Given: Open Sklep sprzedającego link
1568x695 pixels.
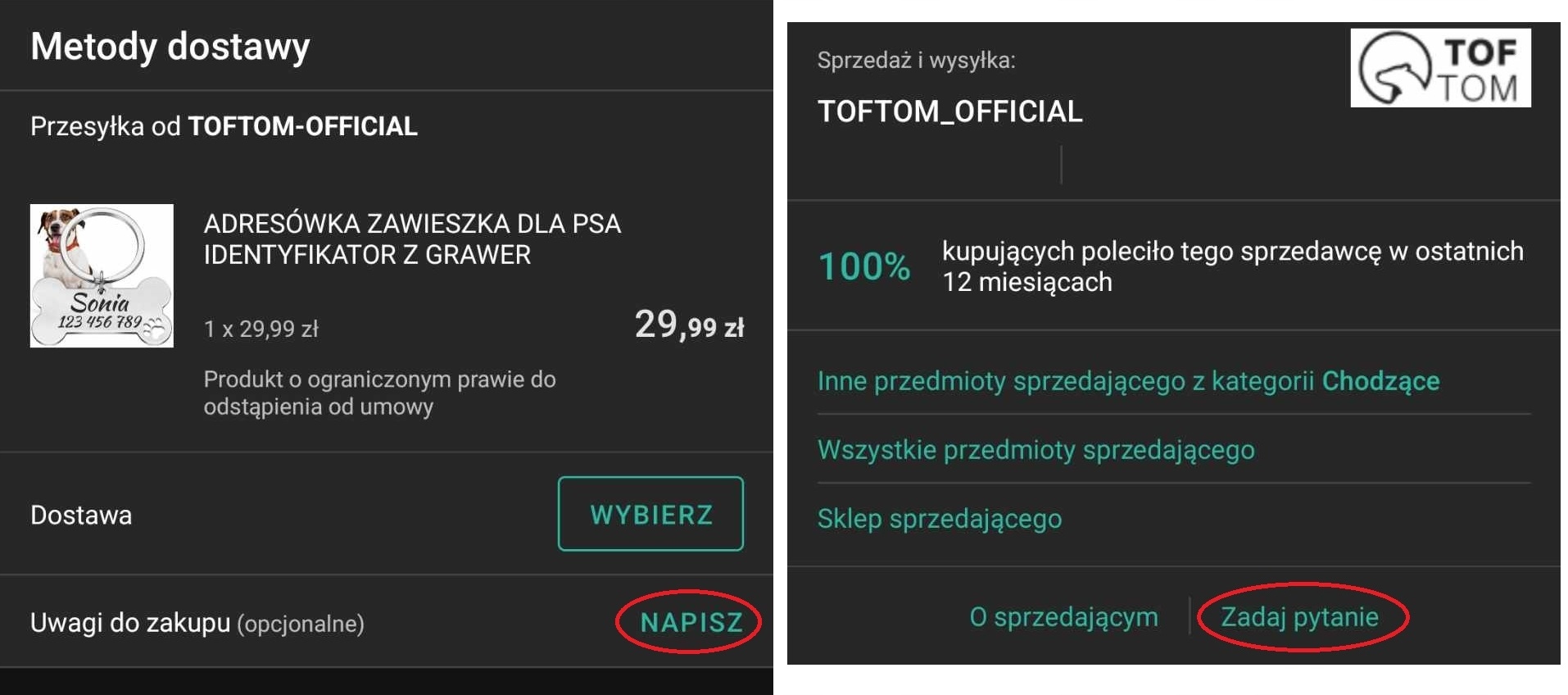Looking at the screenshot, I should coord(939,519).
